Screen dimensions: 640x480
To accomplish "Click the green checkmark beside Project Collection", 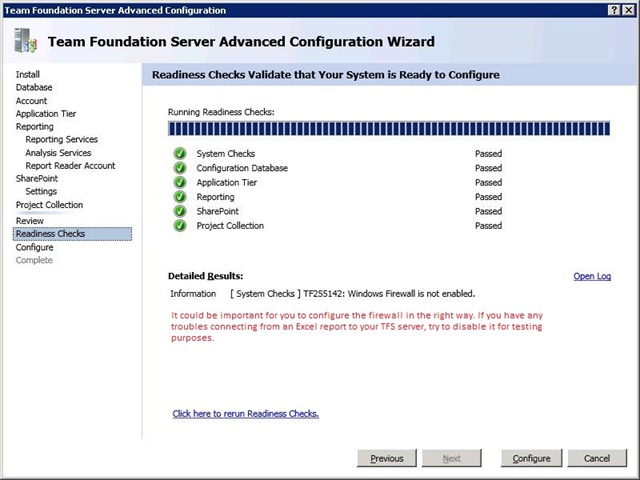I will [x=180, y=226].
